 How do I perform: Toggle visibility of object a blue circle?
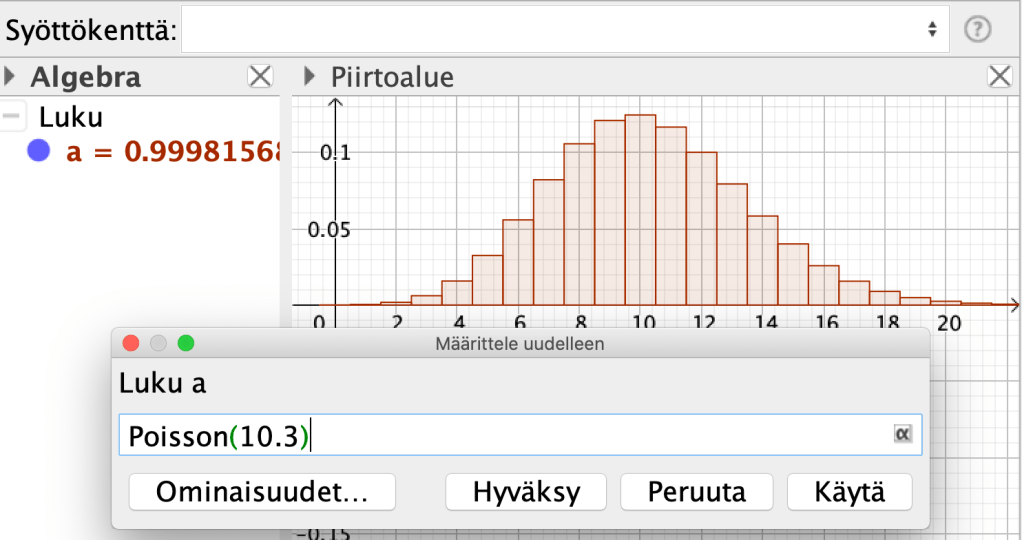click(40, 152)
